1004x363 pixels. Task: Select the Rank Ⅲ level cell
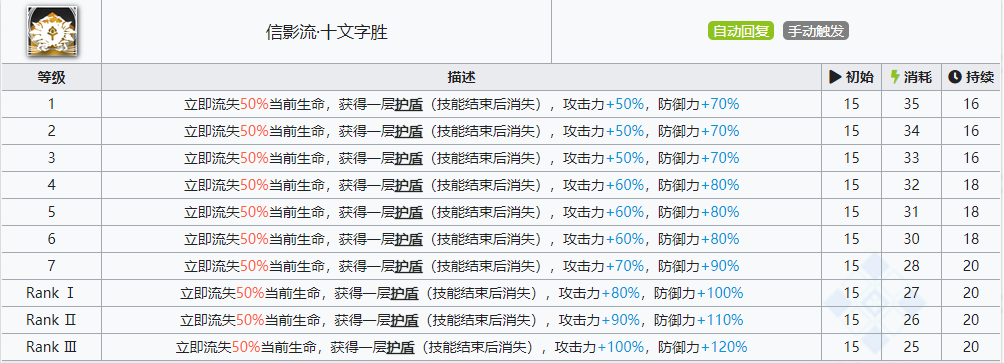[x=51, y=347]
